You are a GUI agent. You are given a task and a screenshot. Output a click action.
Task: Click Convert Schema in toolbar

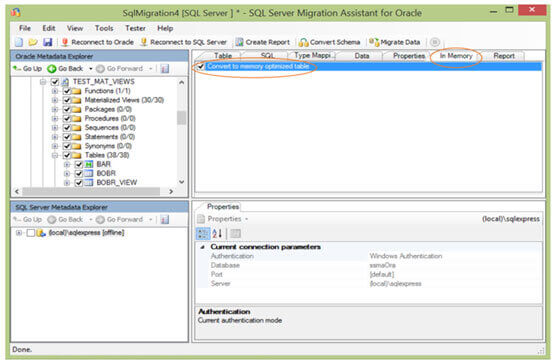329,42
